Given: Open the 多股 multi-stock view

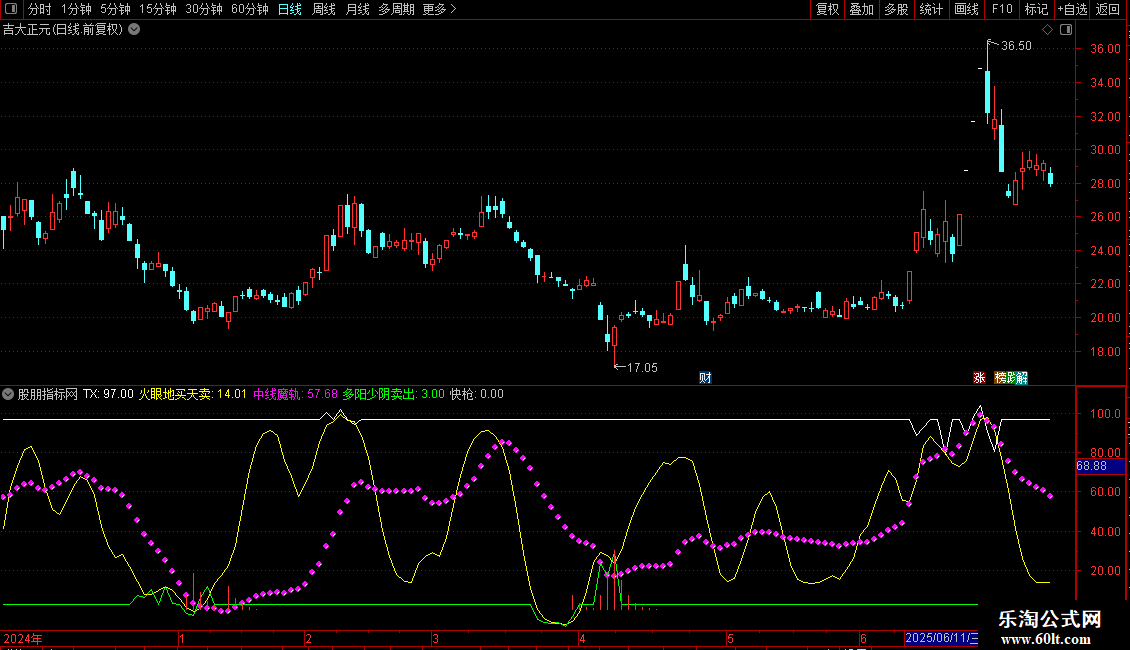Looking at the screenshot, I should pos(896,9).
